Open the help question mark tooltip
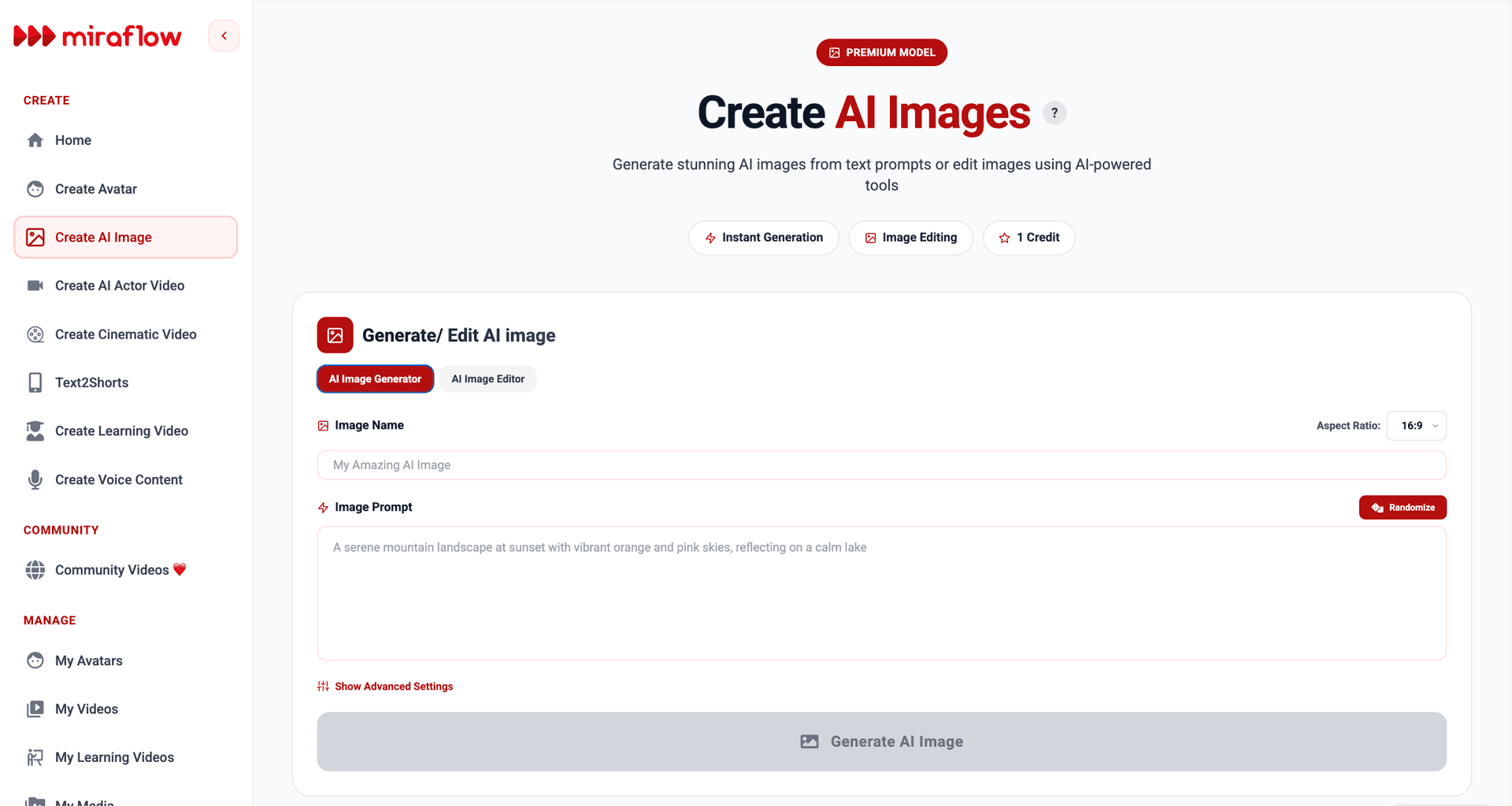 [1054, 113]
